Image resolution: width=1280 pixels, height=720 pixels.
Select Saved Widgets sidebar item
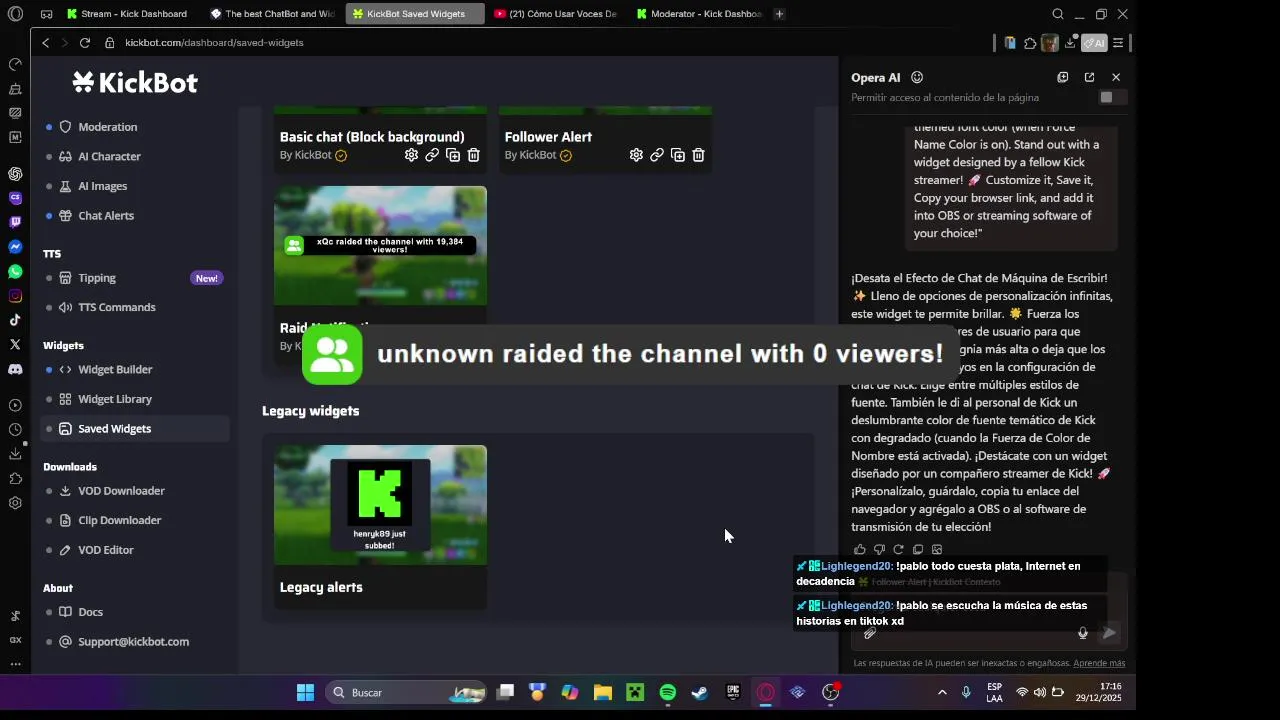(x=135, y=428)
